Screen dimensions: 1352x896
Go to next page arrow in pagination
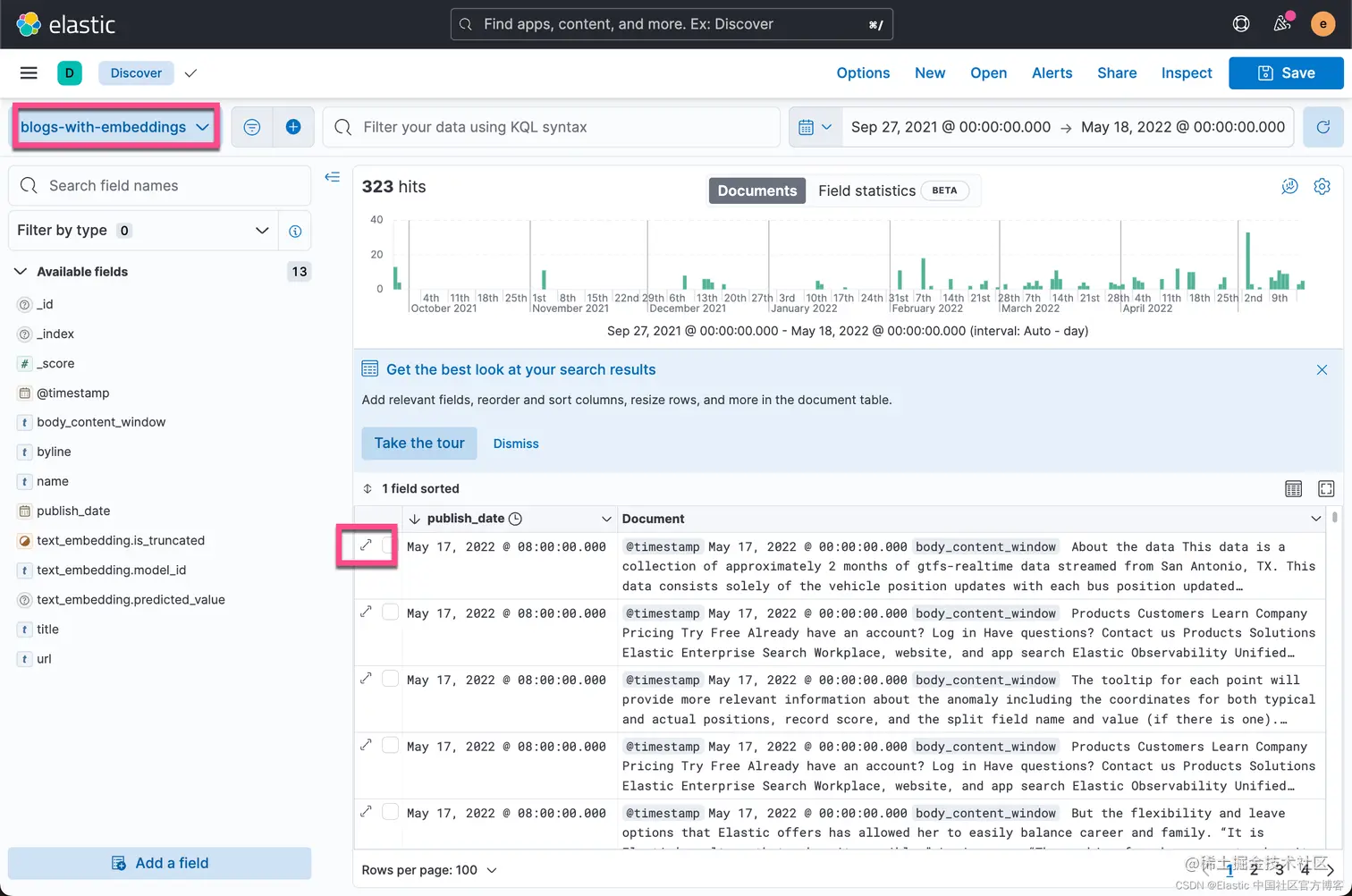(x=1331, y=869)
